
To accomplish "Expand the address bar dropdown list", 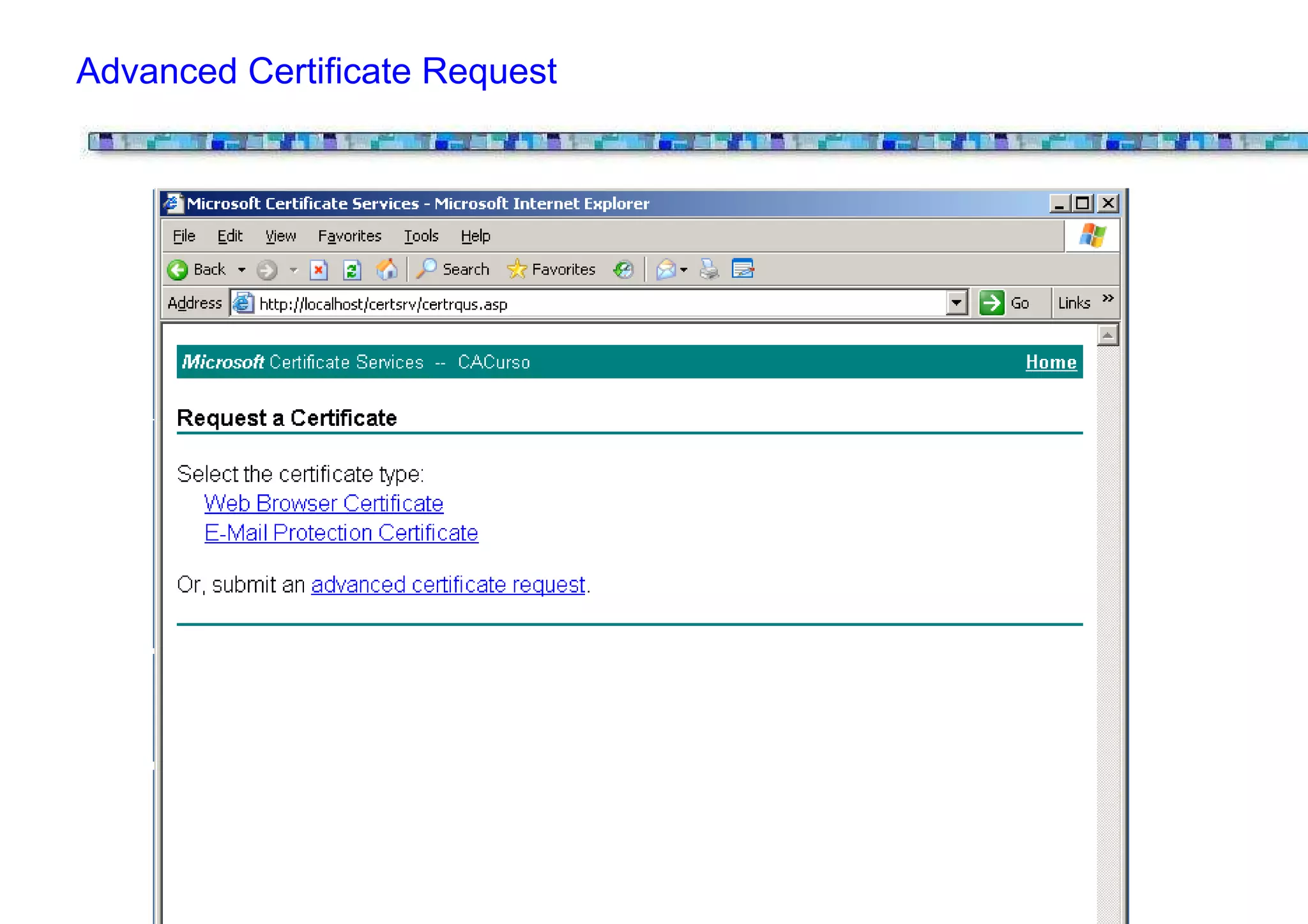I will 956,303.
